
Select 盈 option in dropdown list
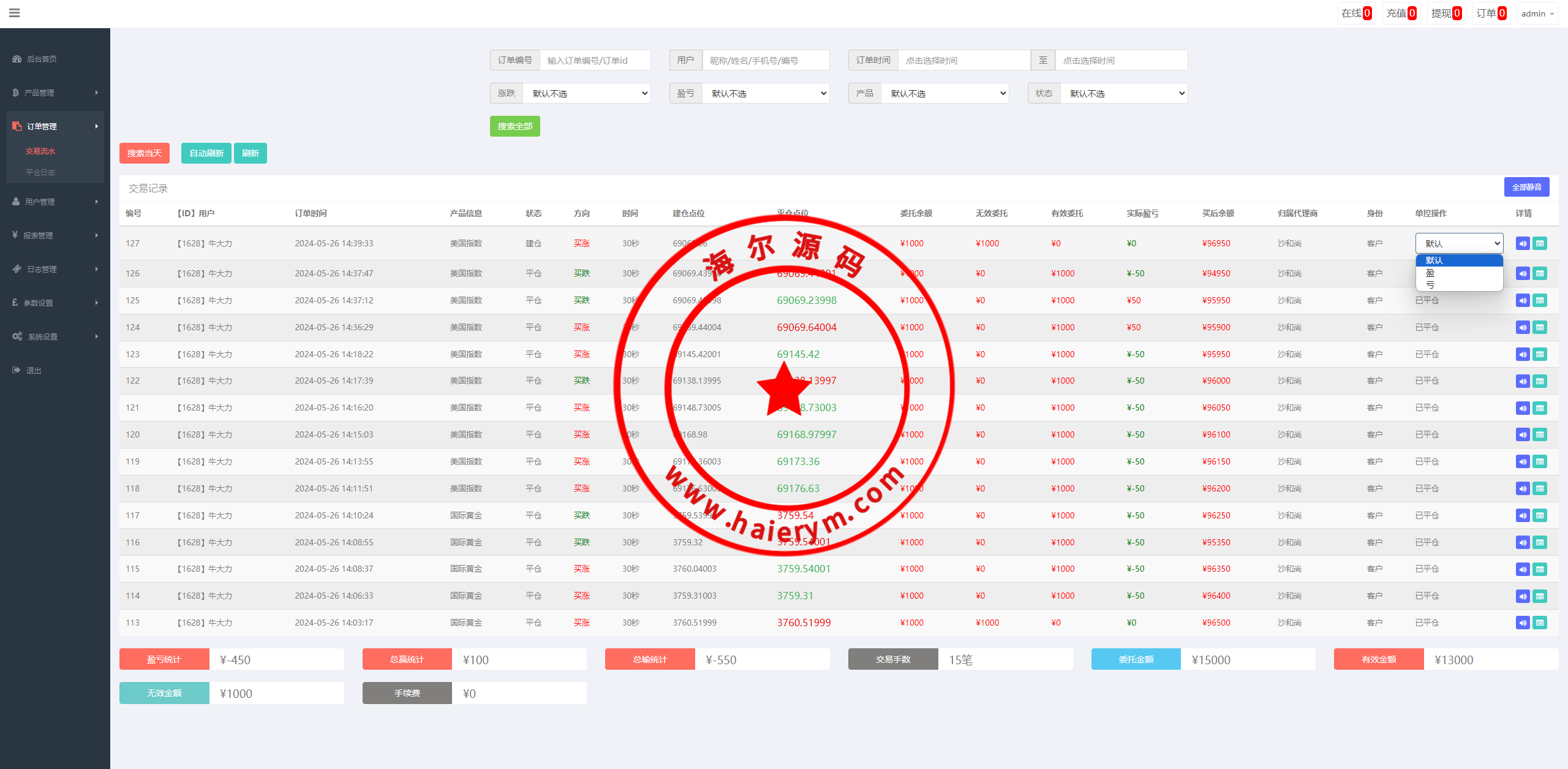[1430, 273]
